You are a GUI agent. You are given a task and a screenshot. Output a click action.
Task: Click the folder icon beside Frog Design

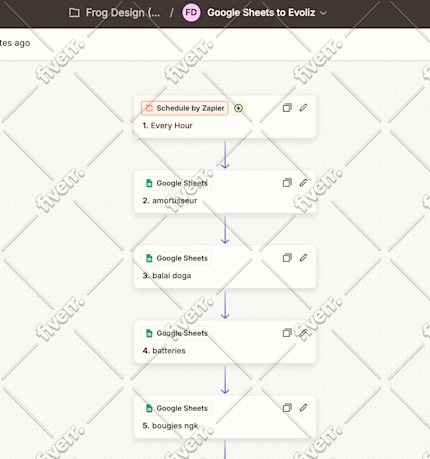tap(74, 13)
